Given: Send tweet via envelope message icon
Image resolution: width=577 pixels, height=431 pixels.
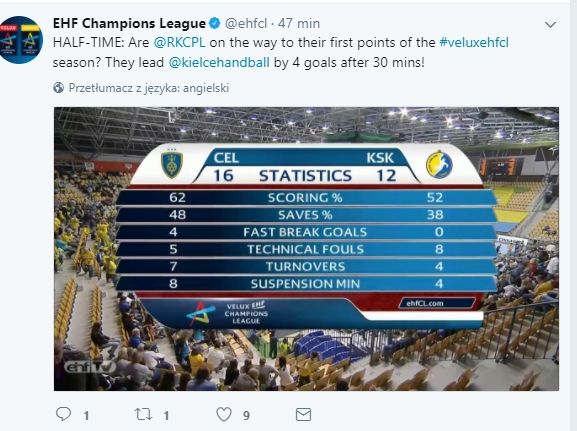Looking at the screenshot, I should click(304, 415).
